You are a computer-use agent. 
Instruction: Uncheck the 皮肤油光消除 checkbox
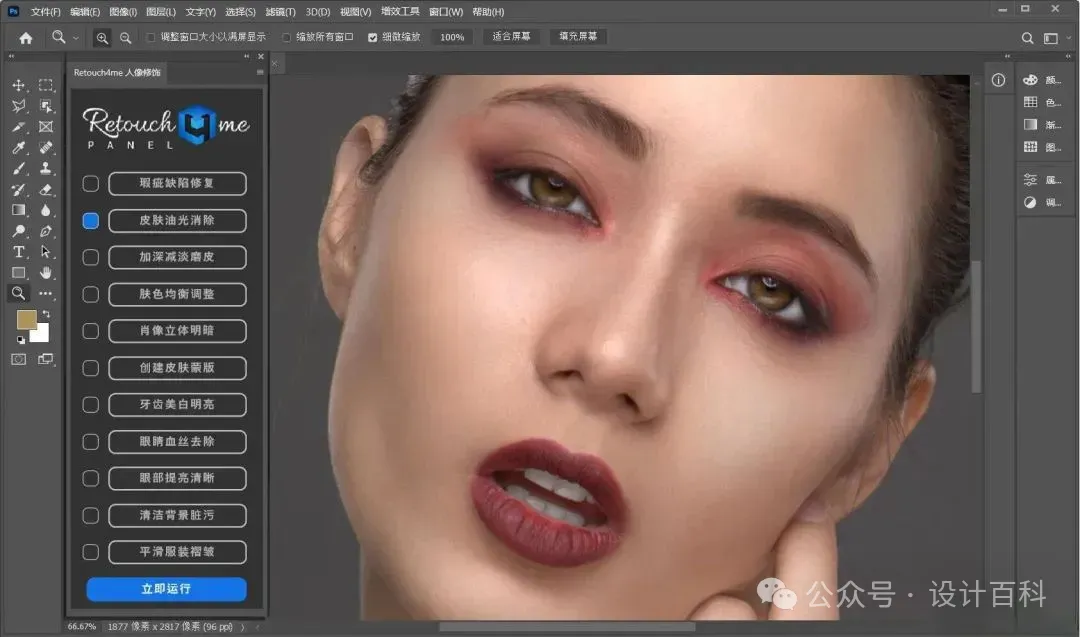(90, 220)
